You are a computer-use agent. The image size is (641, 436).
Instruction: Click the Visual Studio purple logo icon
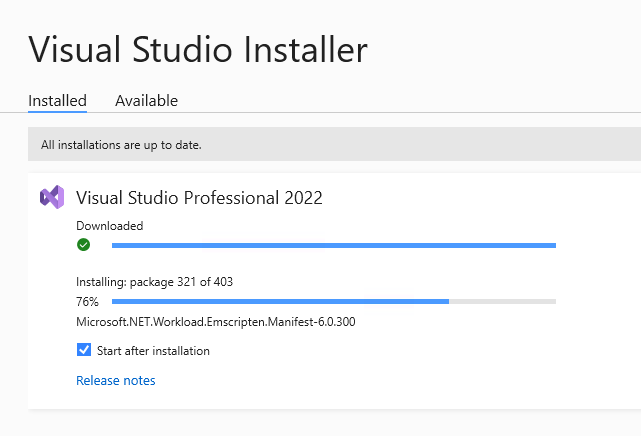[x=52, y=197]
